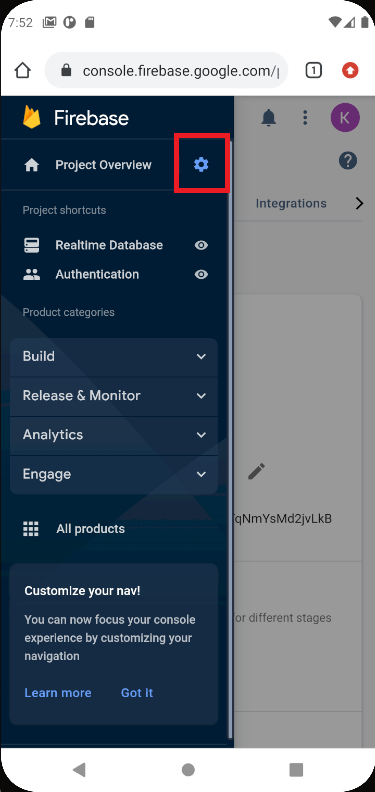375x792 pixels.
Task: Expand the Build category
Action: (x=114, y=357)
